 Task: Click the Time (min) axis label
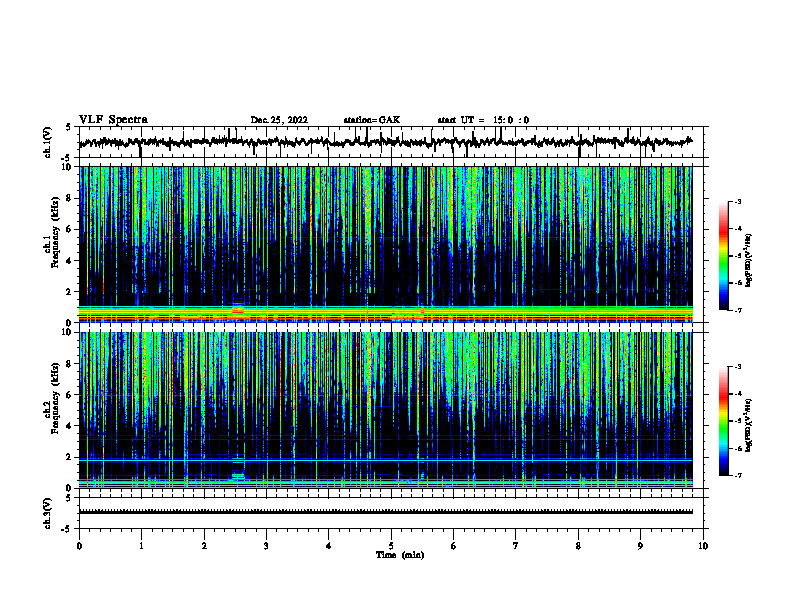[400, 555]
